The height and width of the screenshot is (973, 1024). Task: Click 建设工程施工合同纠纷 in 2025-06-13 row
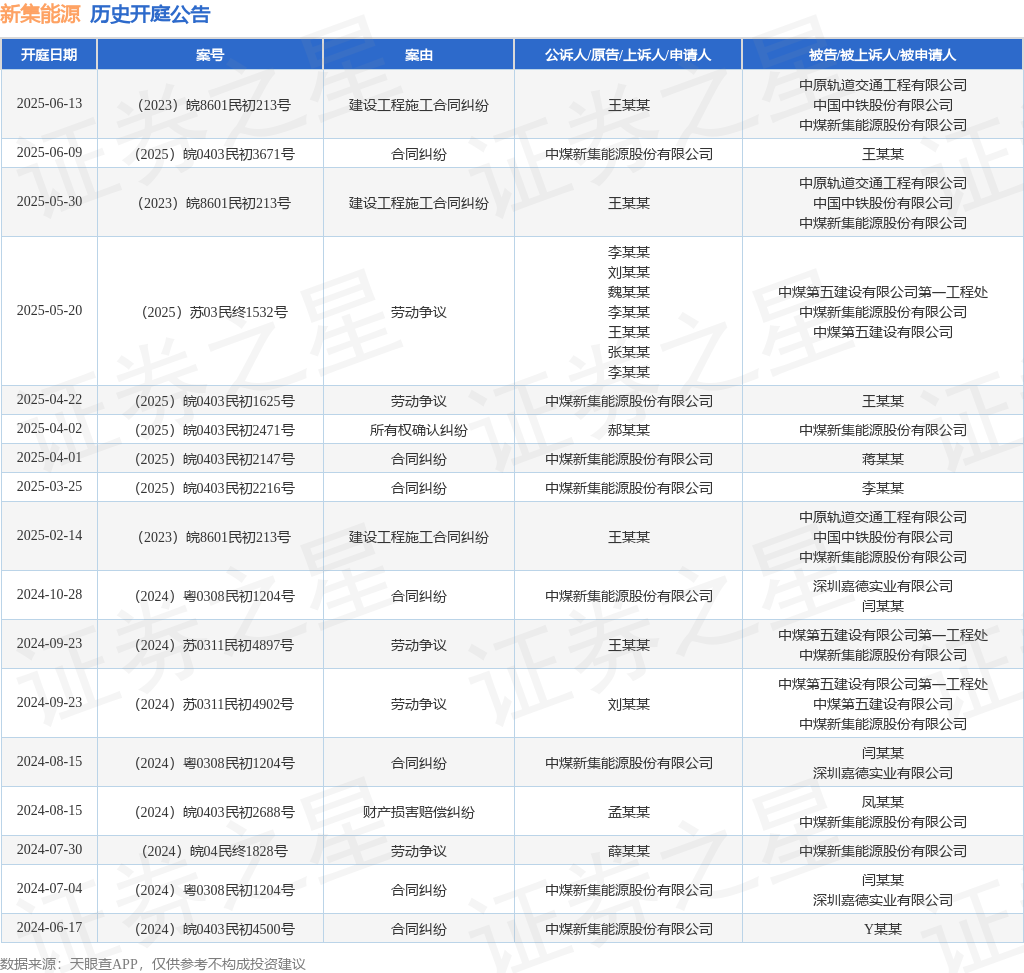coord(419,105)
